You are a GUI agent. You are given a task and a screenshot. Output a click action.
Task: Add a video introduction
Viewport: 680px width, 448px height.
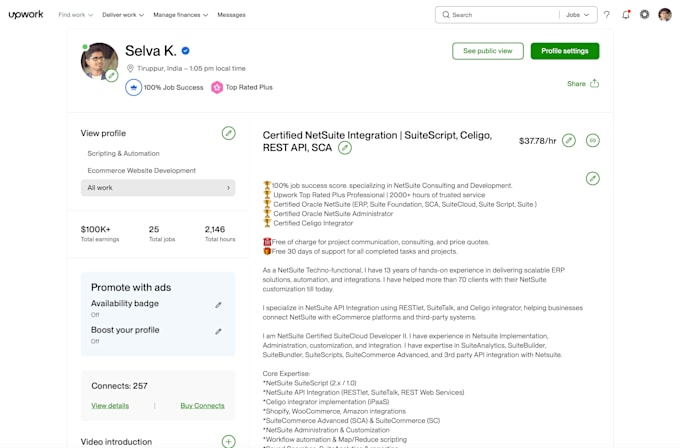pyautogui.click(x=229, y=441)
